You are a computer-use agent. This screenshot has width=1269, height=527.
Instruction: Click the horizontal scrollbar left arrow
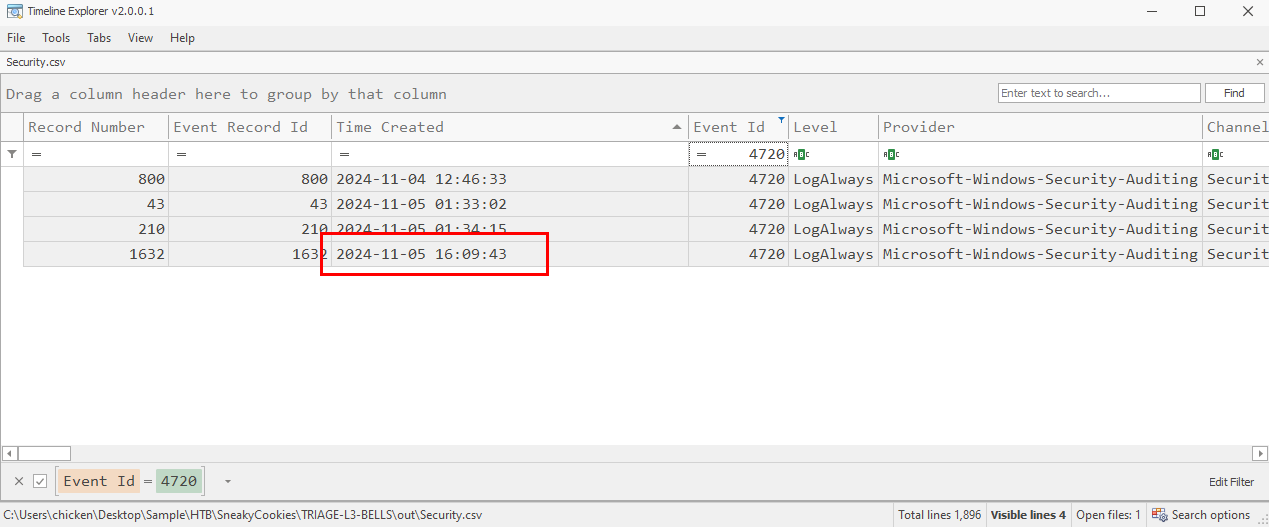(8, 453)
